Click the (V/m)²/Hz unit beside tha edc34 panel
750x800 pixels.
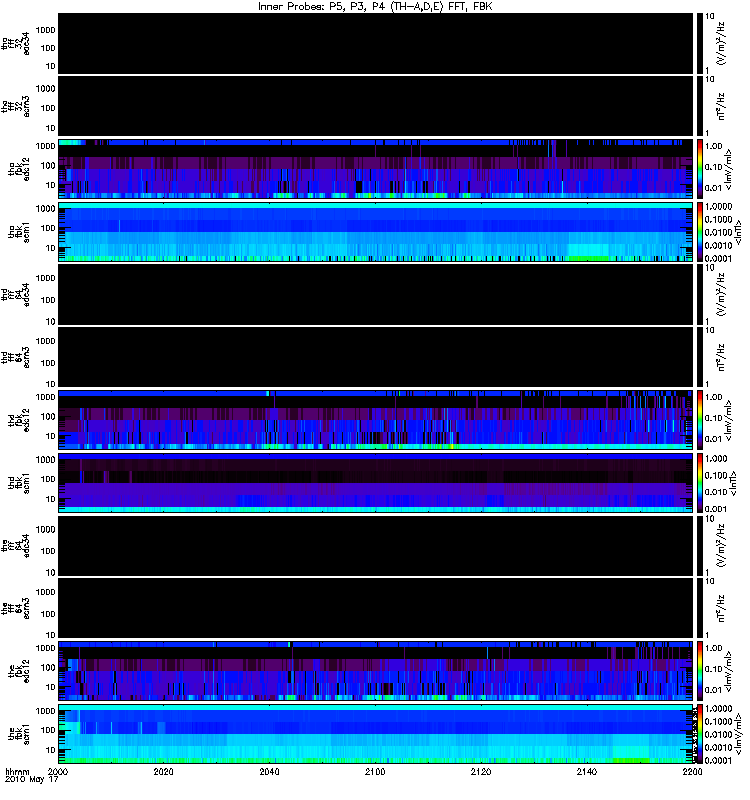click(721, 43)
